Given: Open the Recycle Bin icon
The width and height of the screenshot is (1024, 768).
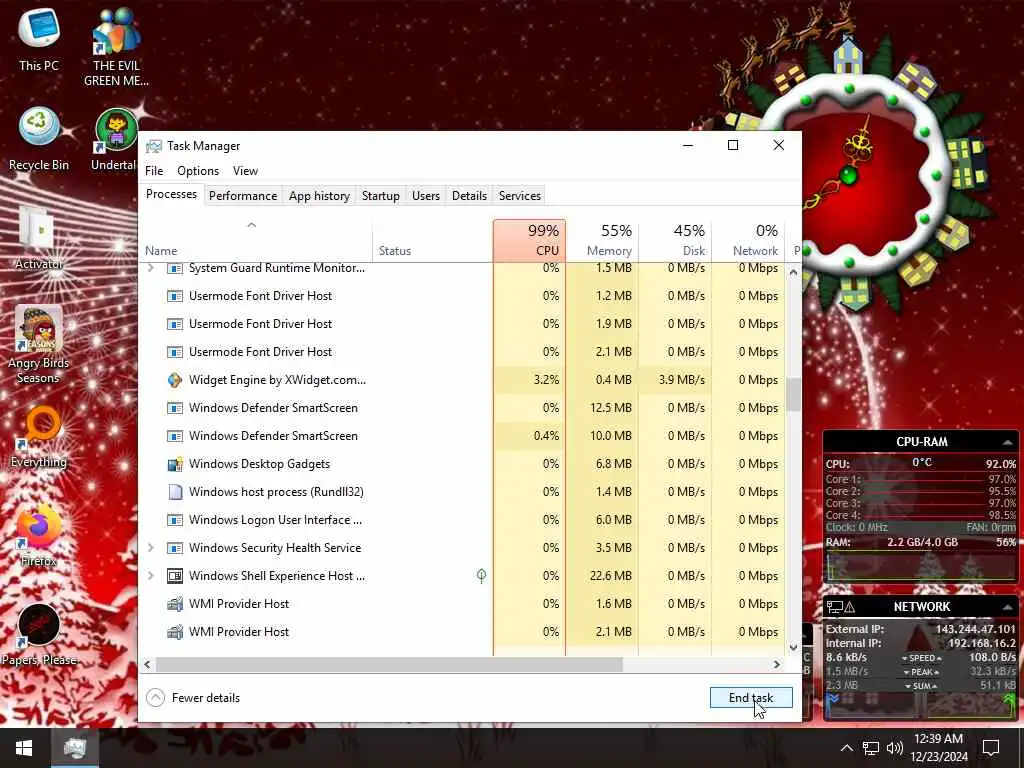Looking at the screenshot, I should [x=39, y=138].
